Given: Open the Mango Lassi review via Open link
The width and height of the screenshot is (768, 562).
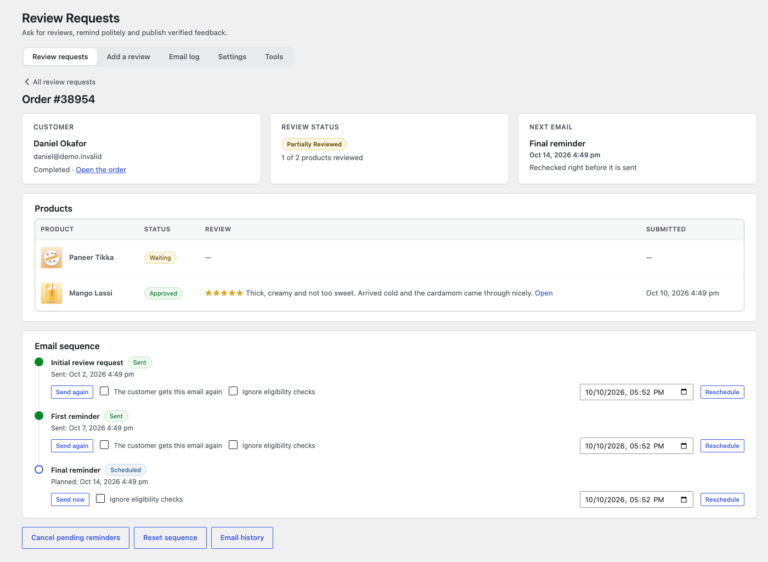Looking at the screenshot, I should pos(544,293).
